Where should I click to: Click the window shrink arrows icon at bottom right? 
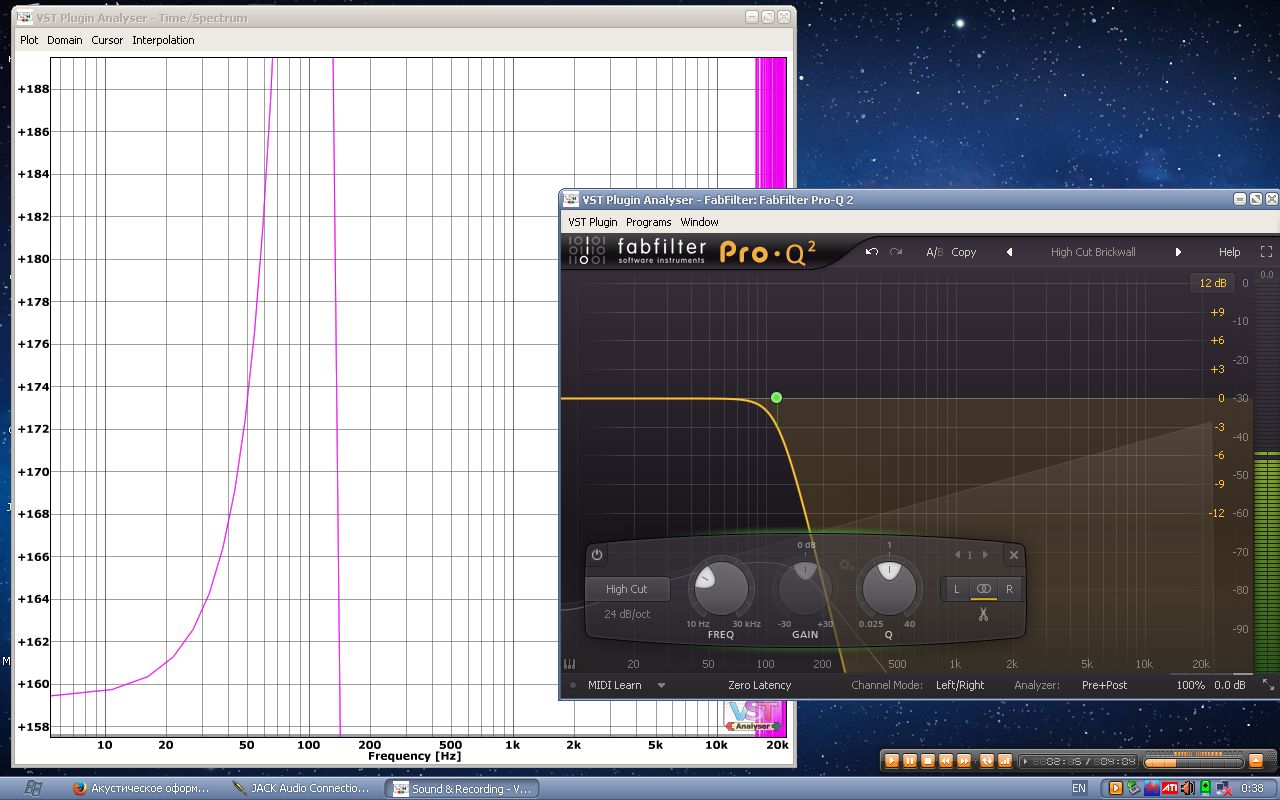[1268, 685]
